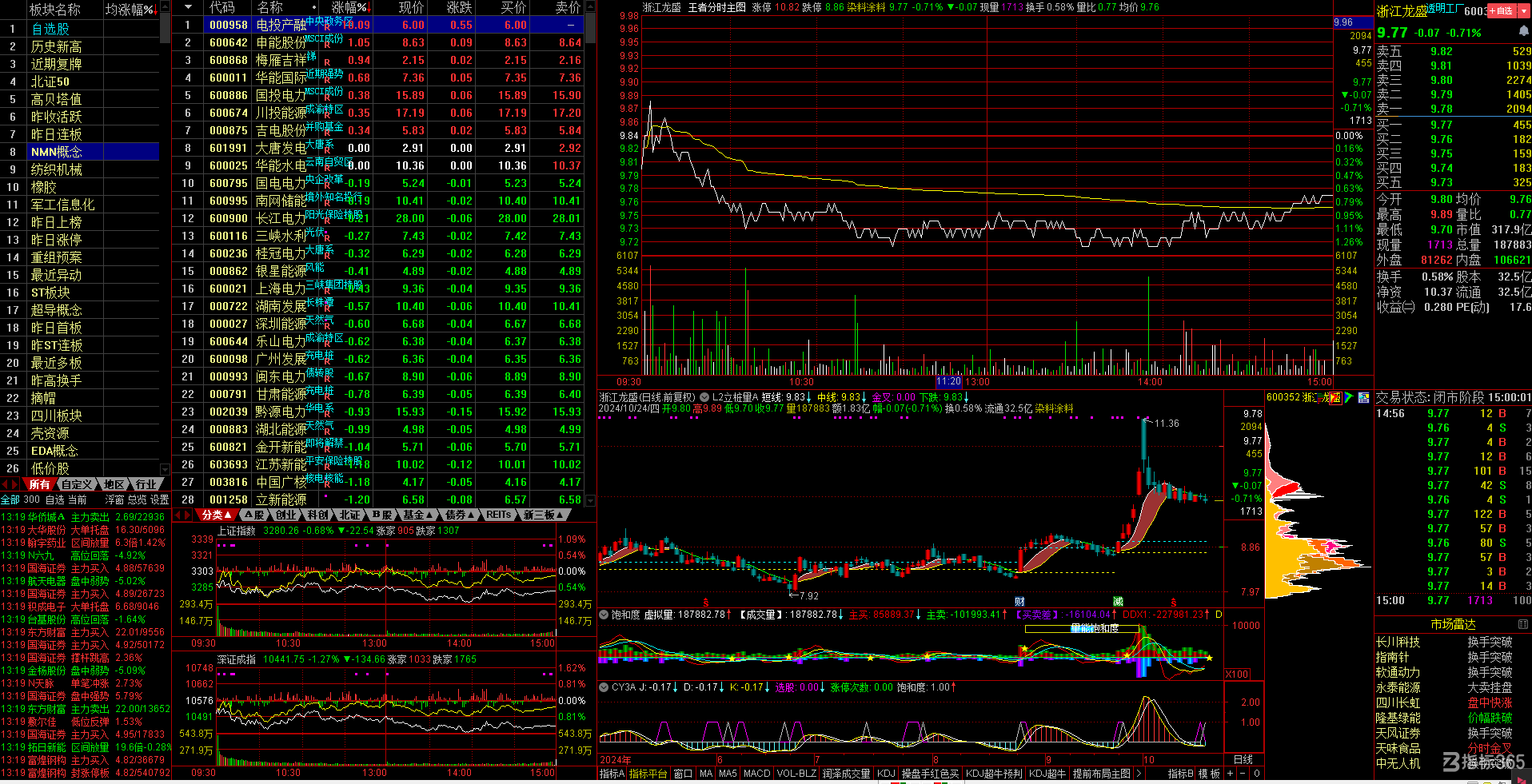Select the 地区 sector tab

[x=114, y=484]
